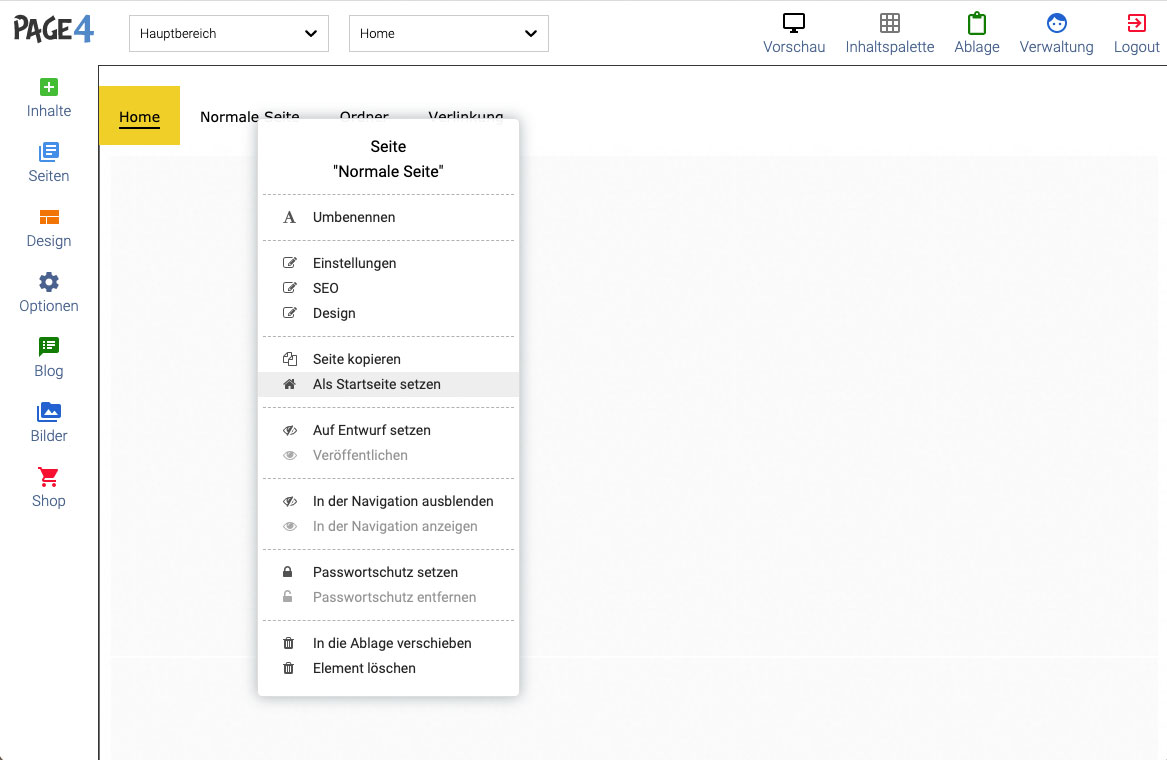1167x760 pixels.
Task: Open the Seiten sidebar icon
Action: click(48, 152)
